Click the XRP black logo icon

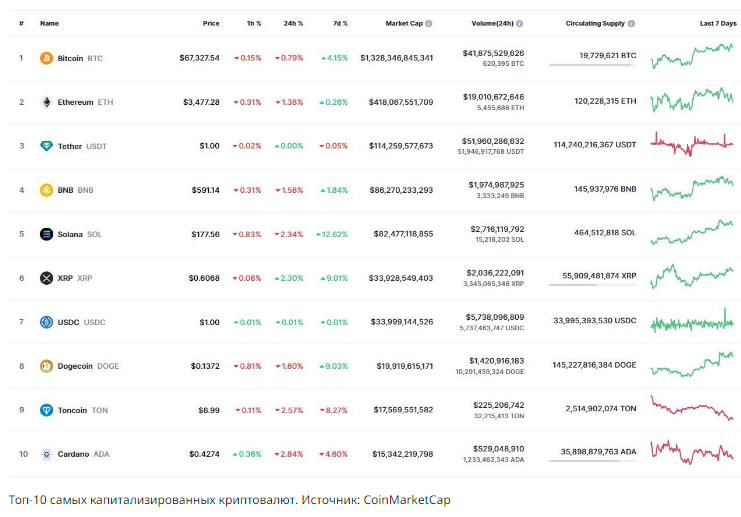point(46,278)
